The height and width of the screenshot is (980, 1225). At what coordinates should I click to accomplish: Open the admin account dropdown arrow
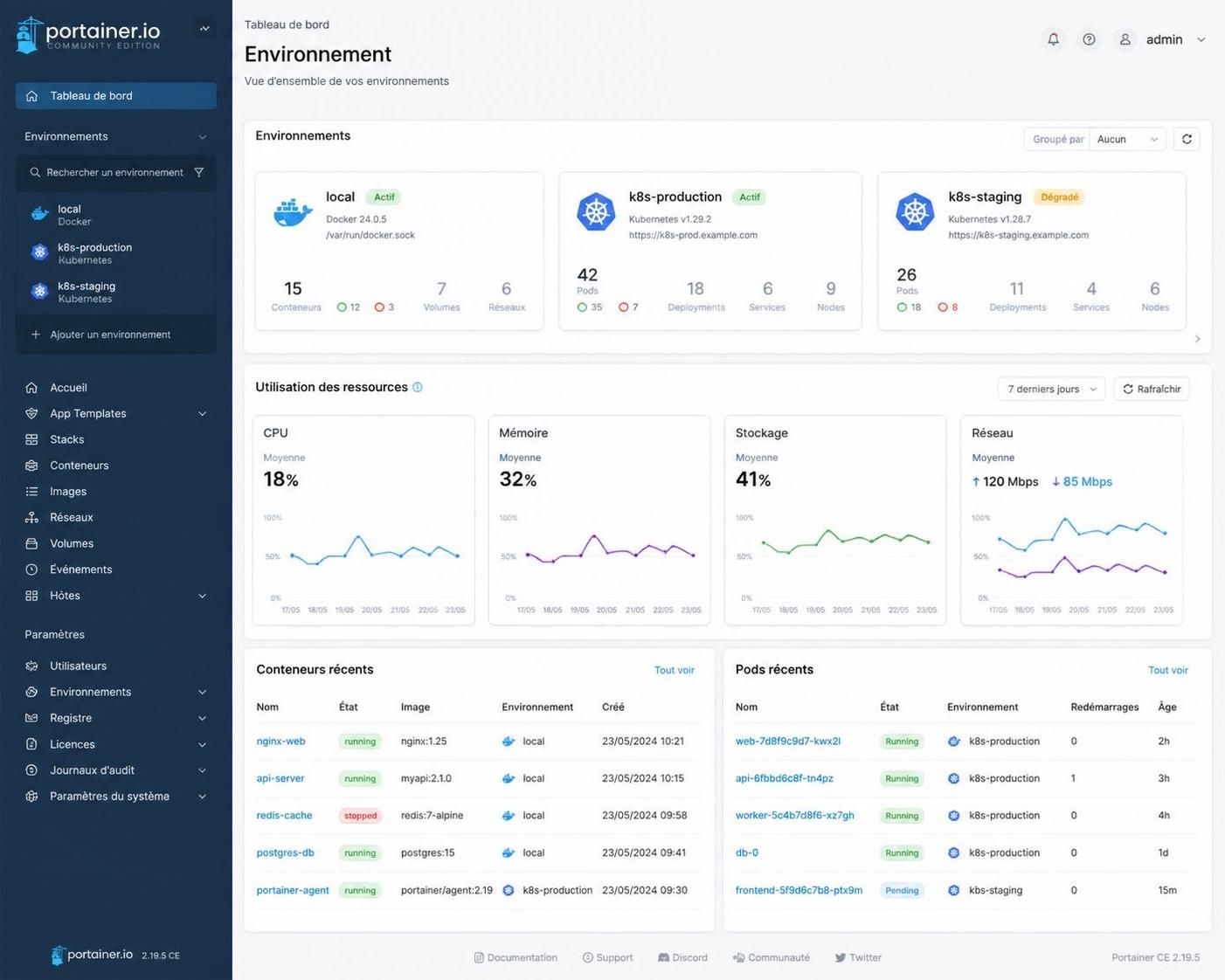click(x=1201, y=39)
